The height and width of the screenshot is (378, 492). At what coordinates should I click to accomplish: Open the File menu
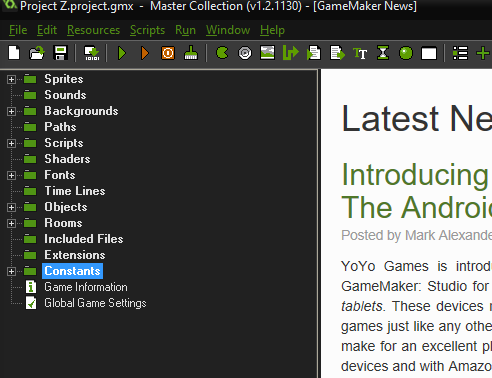[x=18, y=30]
